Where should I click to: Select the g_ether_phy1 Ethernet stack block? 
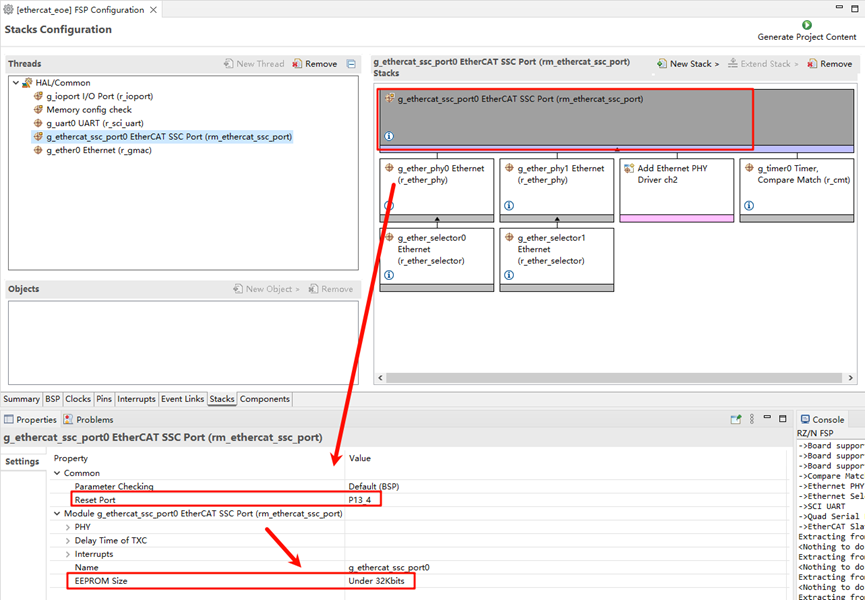click(x=557, y=190)
